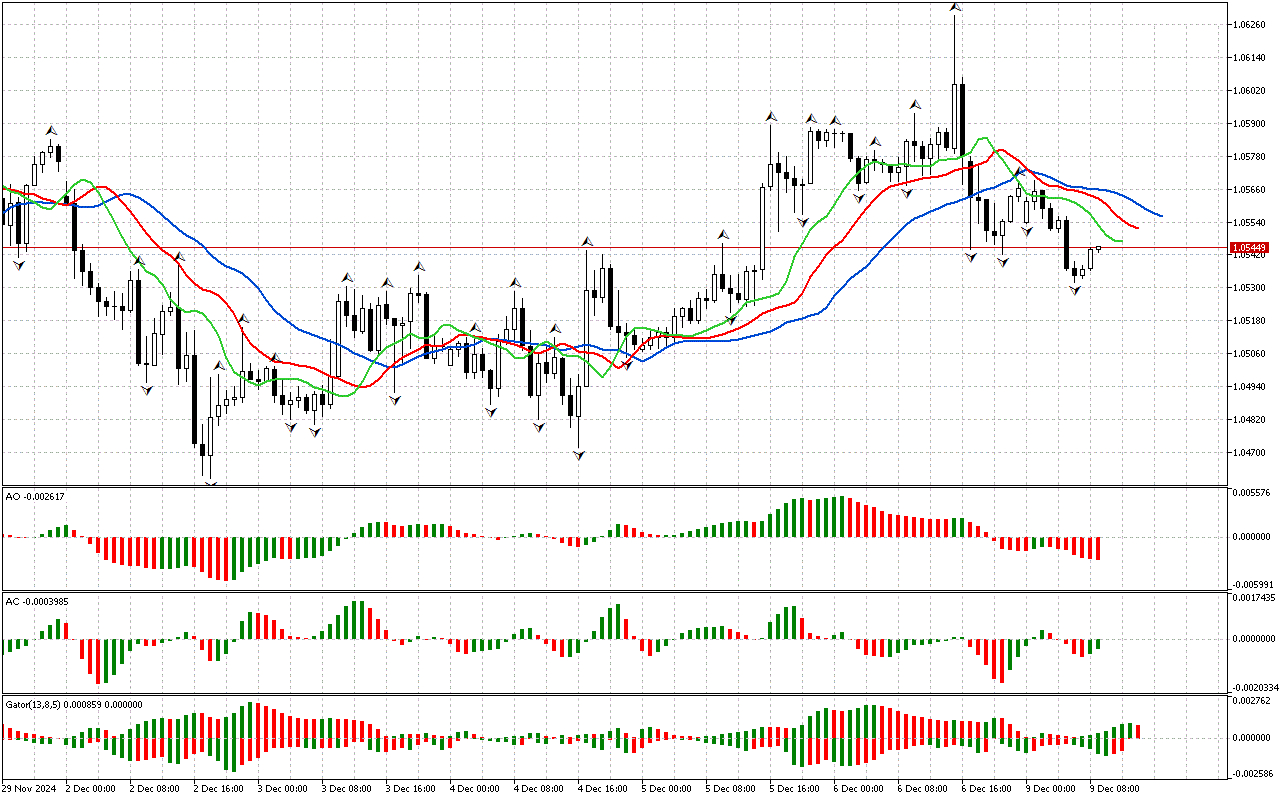The height and width of the screenshot is (800, 1280).
Task: Click the 3 Dec 00:00 time label
Action: 283,789
